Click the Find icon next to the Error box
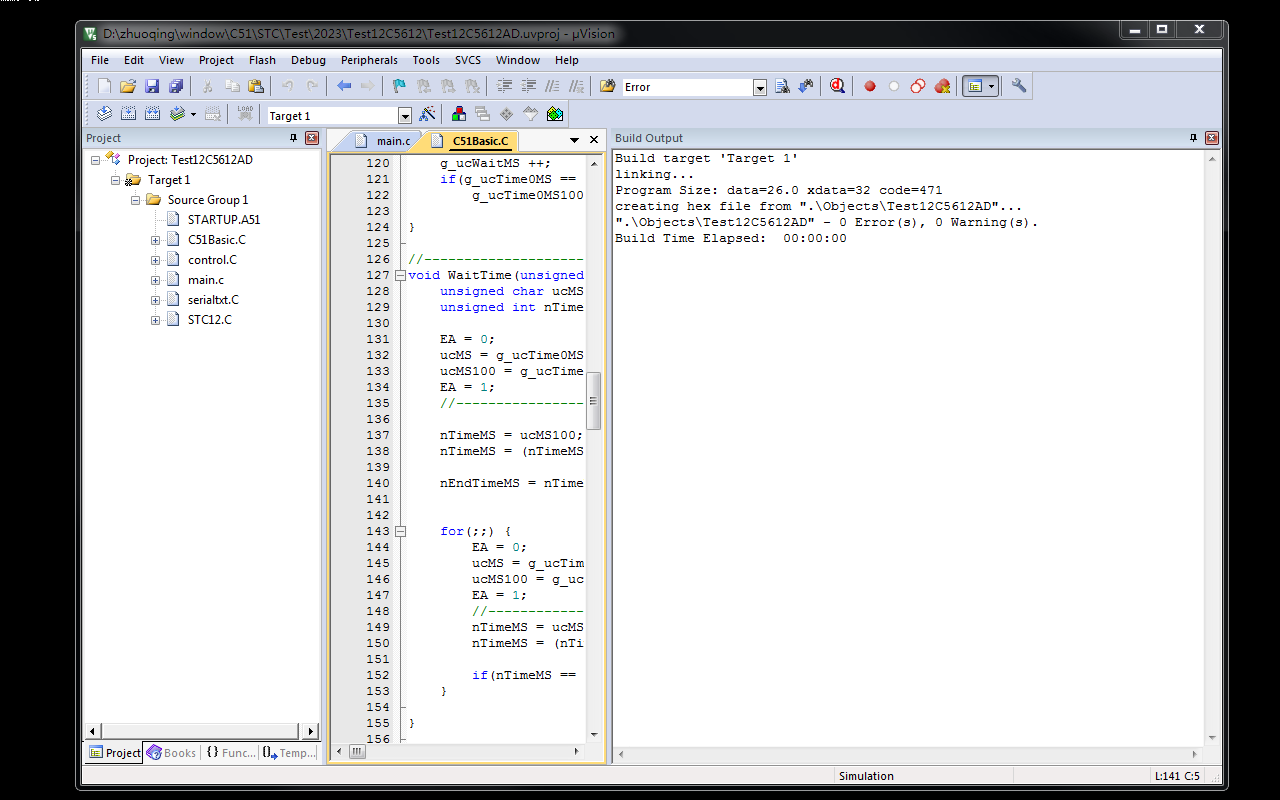 (783, 87)
